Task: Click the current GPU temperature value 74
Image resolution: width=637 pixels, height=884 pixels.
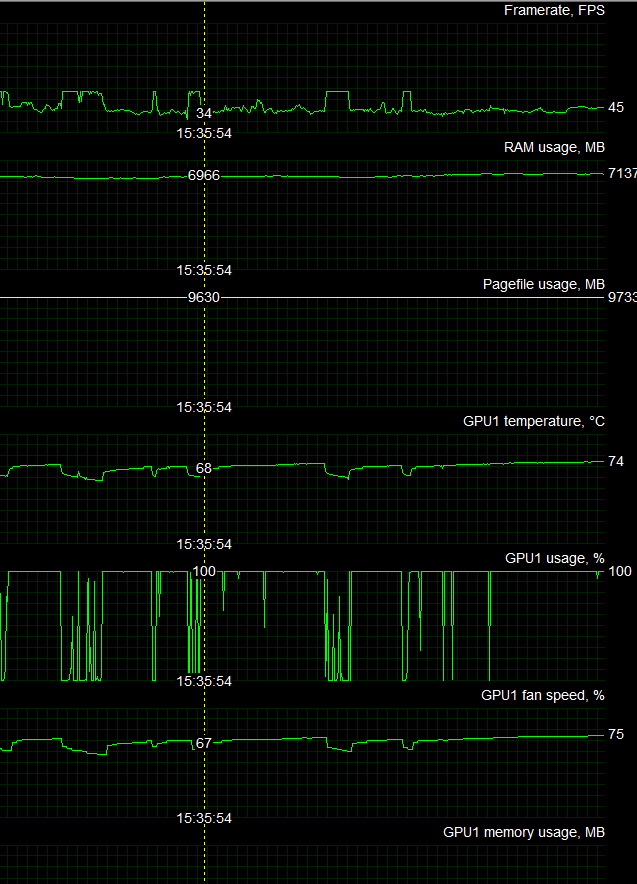Action: point(616,462)
